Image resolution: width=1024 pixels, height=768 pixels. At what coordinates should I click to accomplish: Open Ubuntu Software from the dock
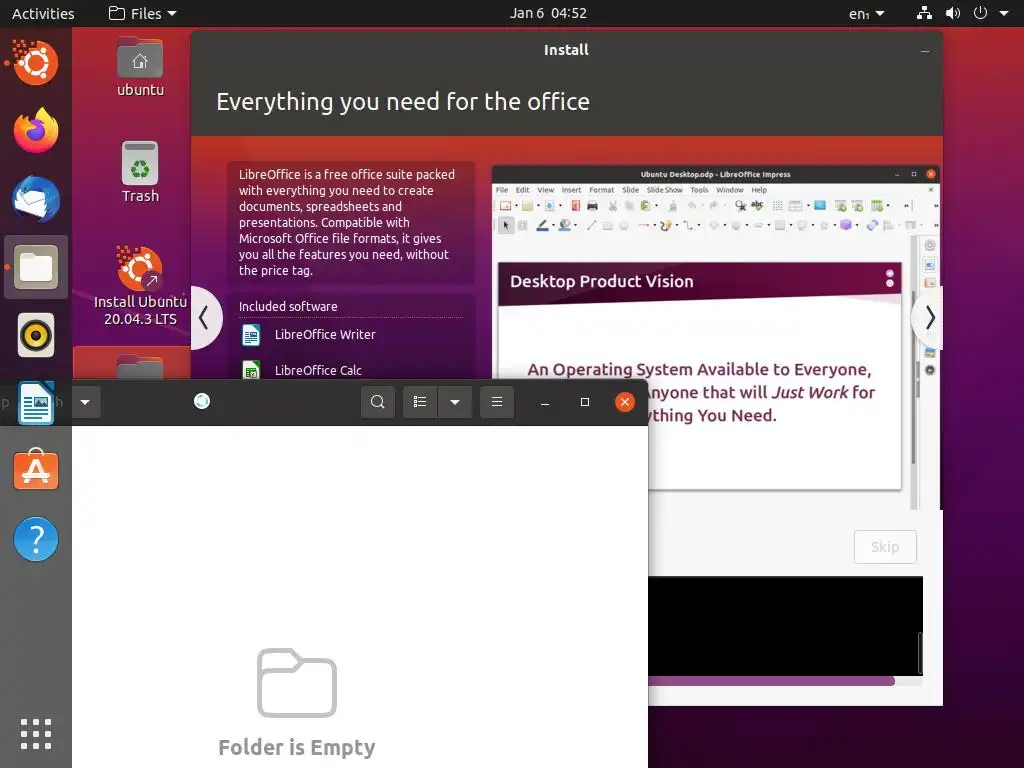tap(36, 470)
